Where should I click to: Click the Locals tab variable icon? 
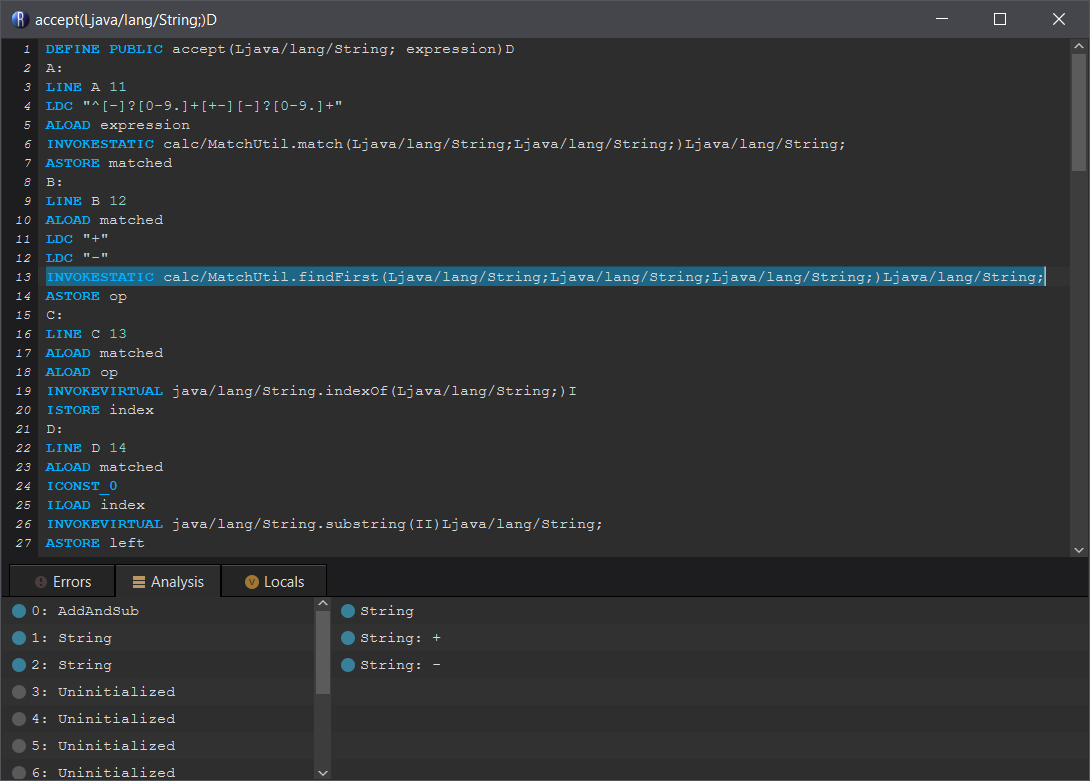251,582
